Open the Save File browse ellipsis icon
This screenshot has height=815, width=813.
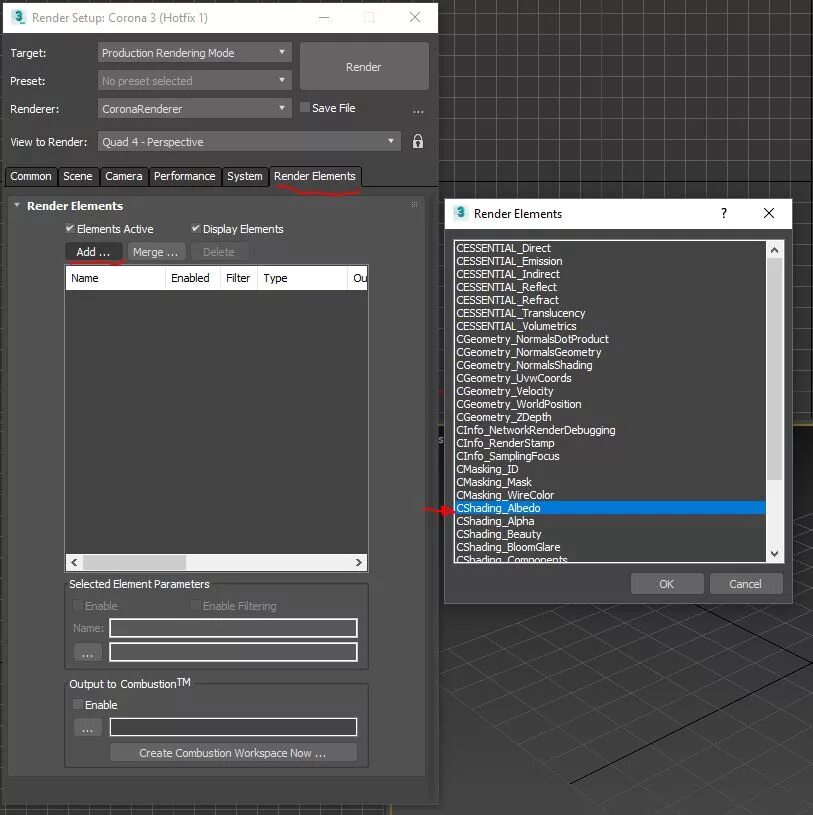pos(418,110)
